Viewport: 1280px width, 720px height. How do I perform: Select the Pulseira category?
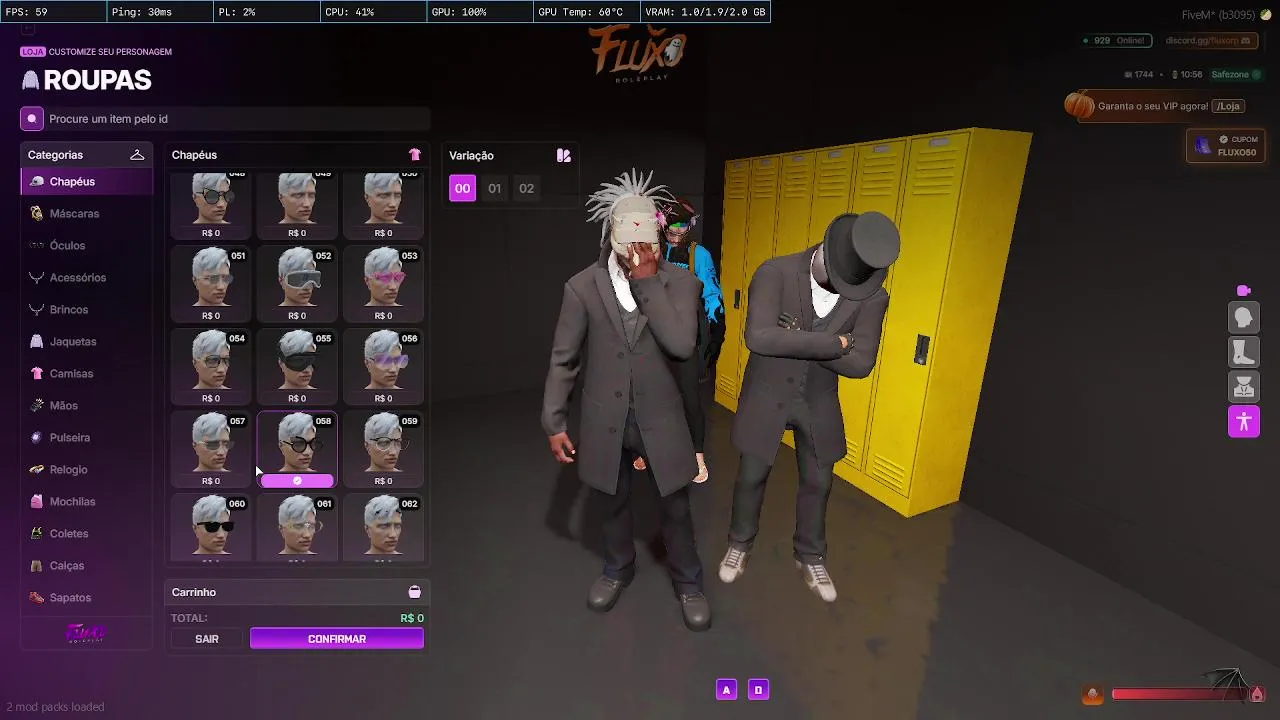pyautogui.click(x=87, y=438)
